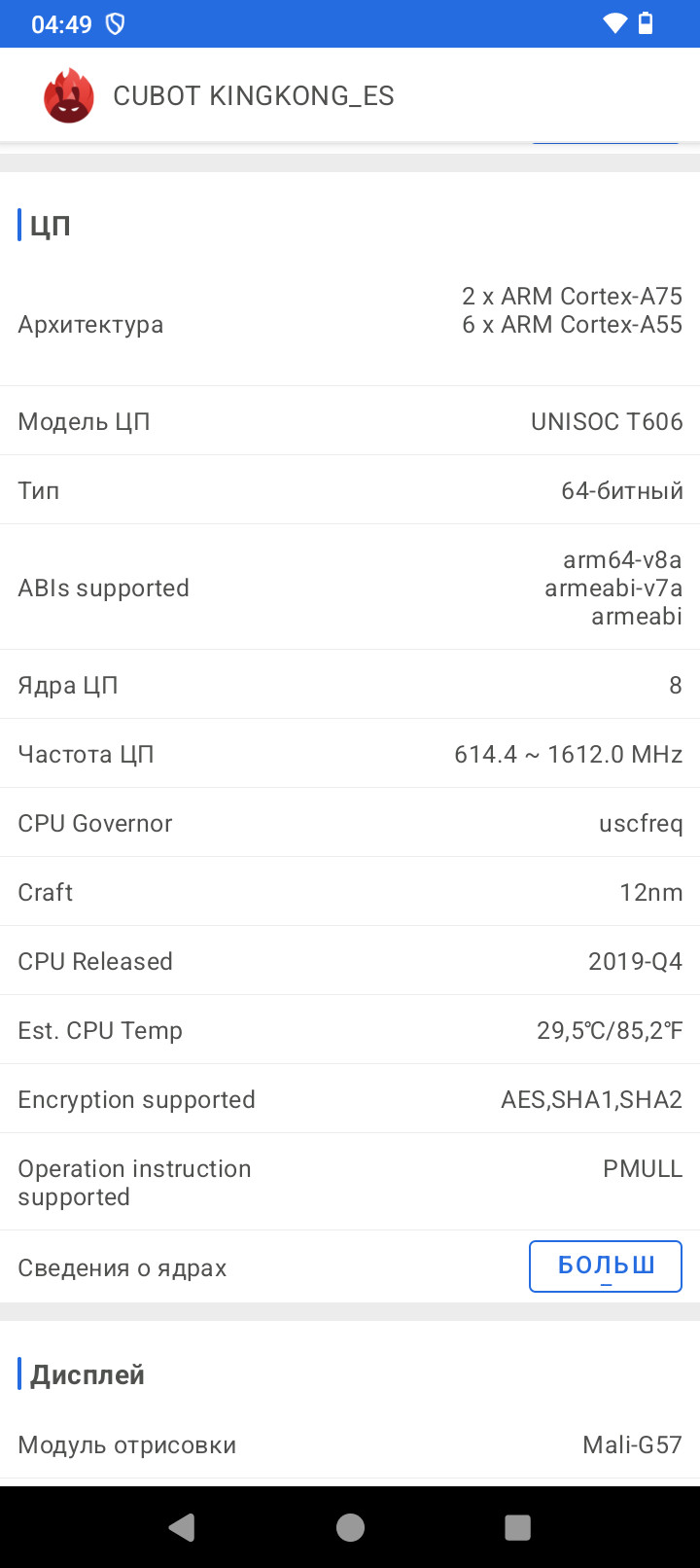700x1568 pixels.
Task: Tap the Модель ЦП row label
Action: [x=84, y=421]
